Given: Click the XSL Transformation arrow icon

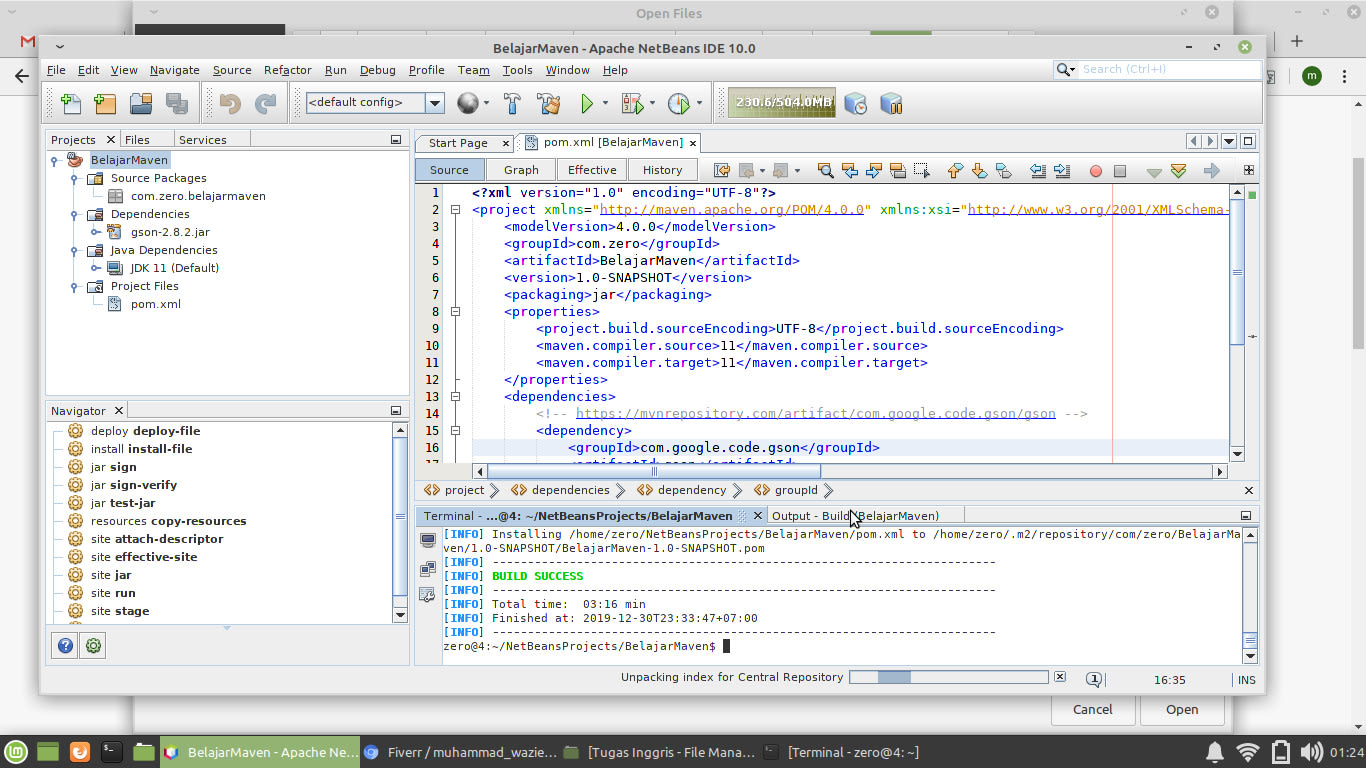Looking at the screenshot, I should pos(1211,171).
